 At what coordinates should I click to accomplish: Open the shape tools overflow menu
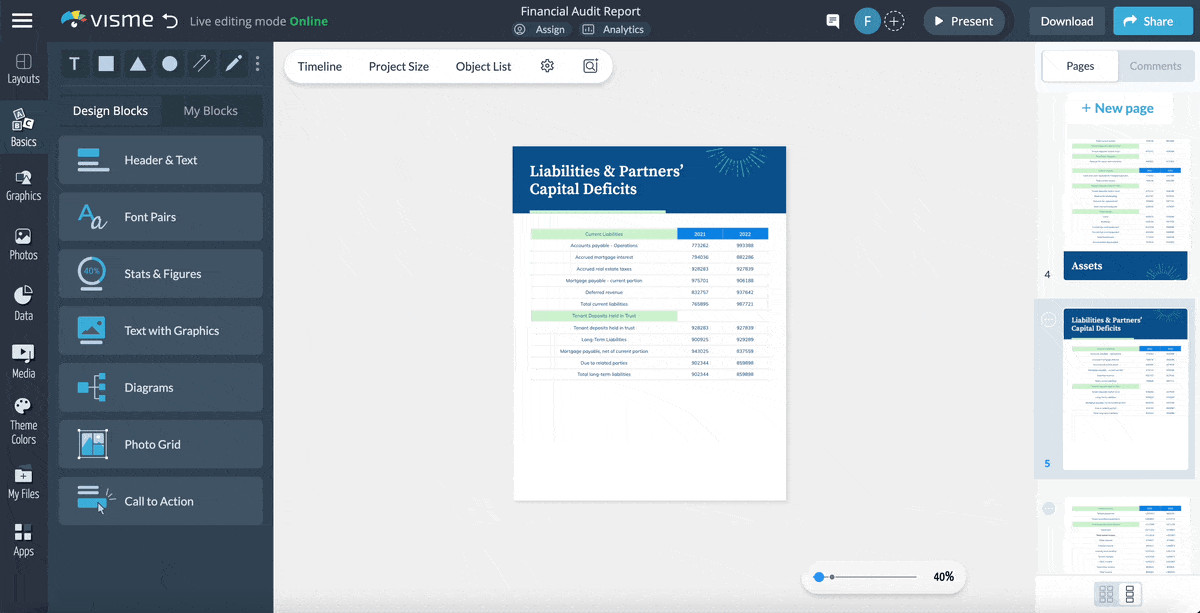point(257,63)
